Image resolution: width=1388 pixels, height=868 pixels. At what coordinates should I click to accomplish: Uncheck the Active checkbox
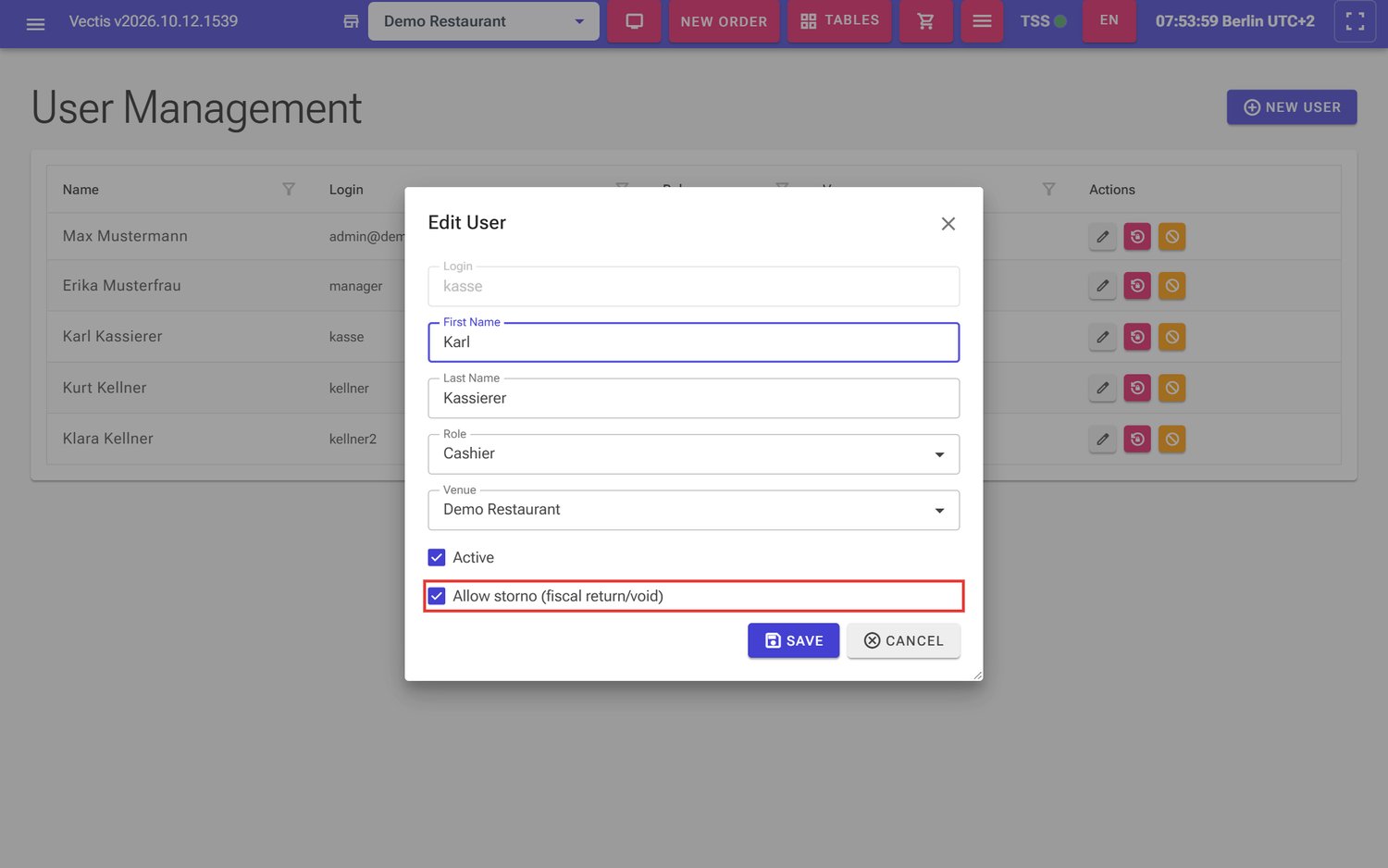[x=437, y=557]
